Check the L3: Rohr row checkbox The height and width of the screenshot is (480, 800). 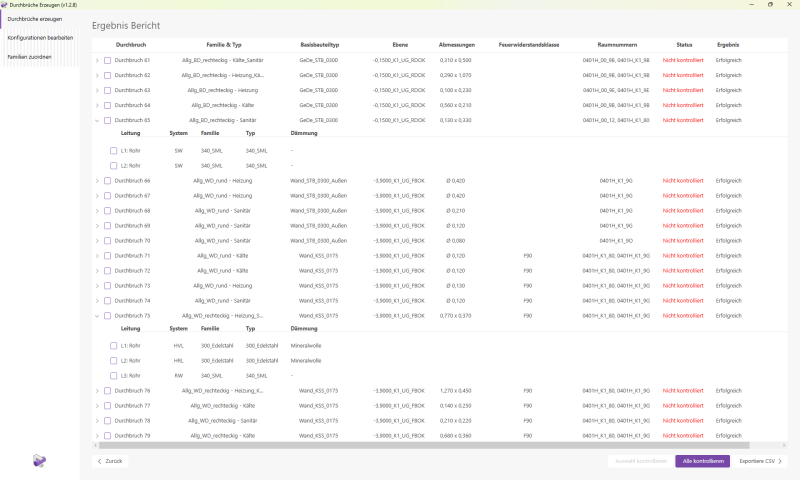click(114, 375)
